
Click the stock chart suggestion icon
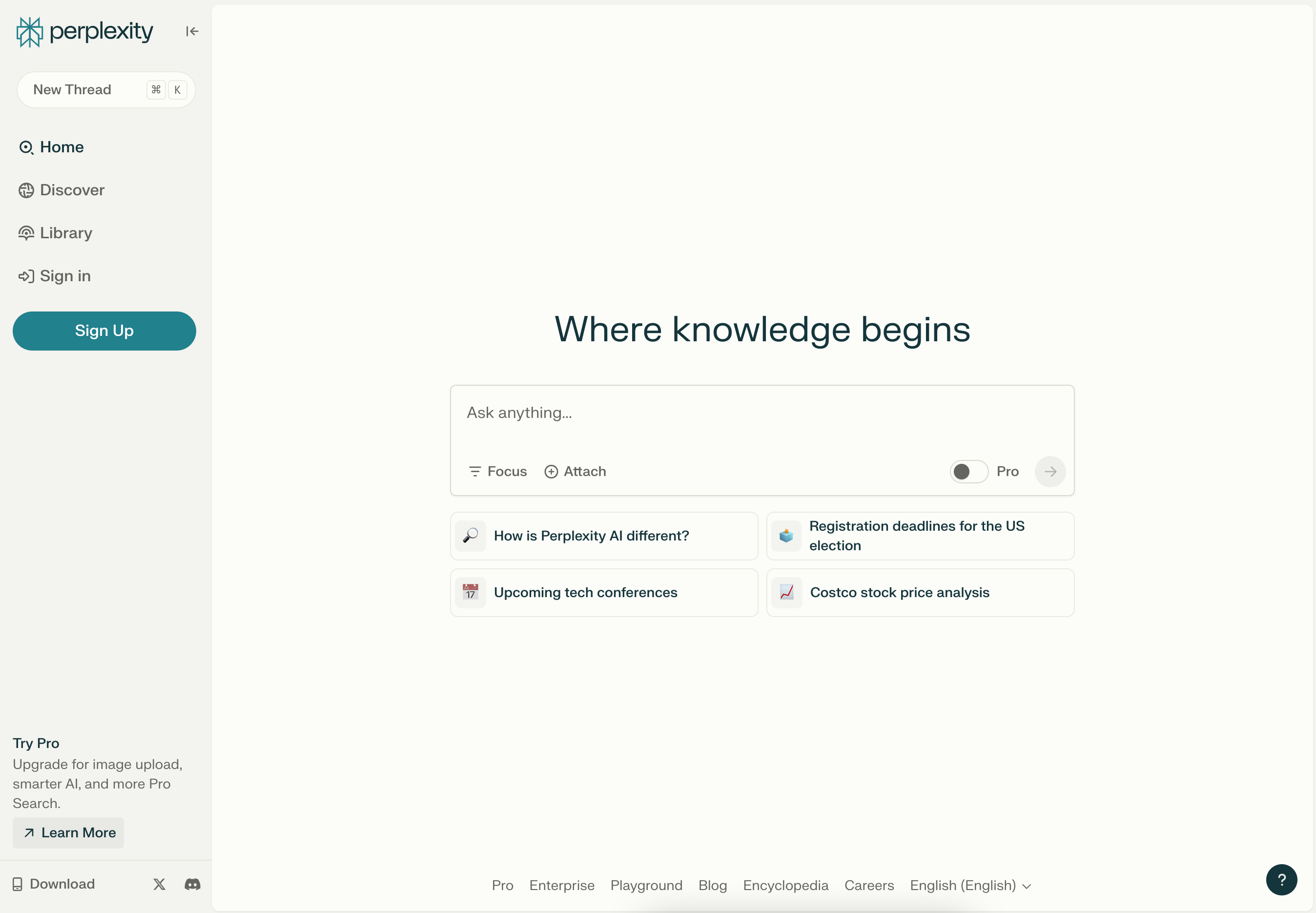[787, 593]
